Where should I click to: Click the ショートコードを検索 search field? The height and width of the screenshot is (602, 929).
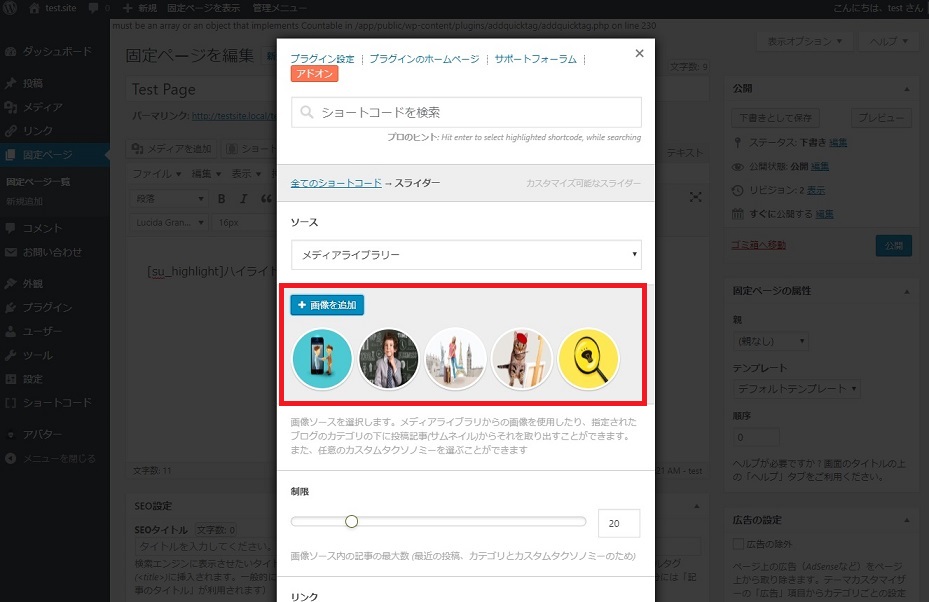[466, 112]
